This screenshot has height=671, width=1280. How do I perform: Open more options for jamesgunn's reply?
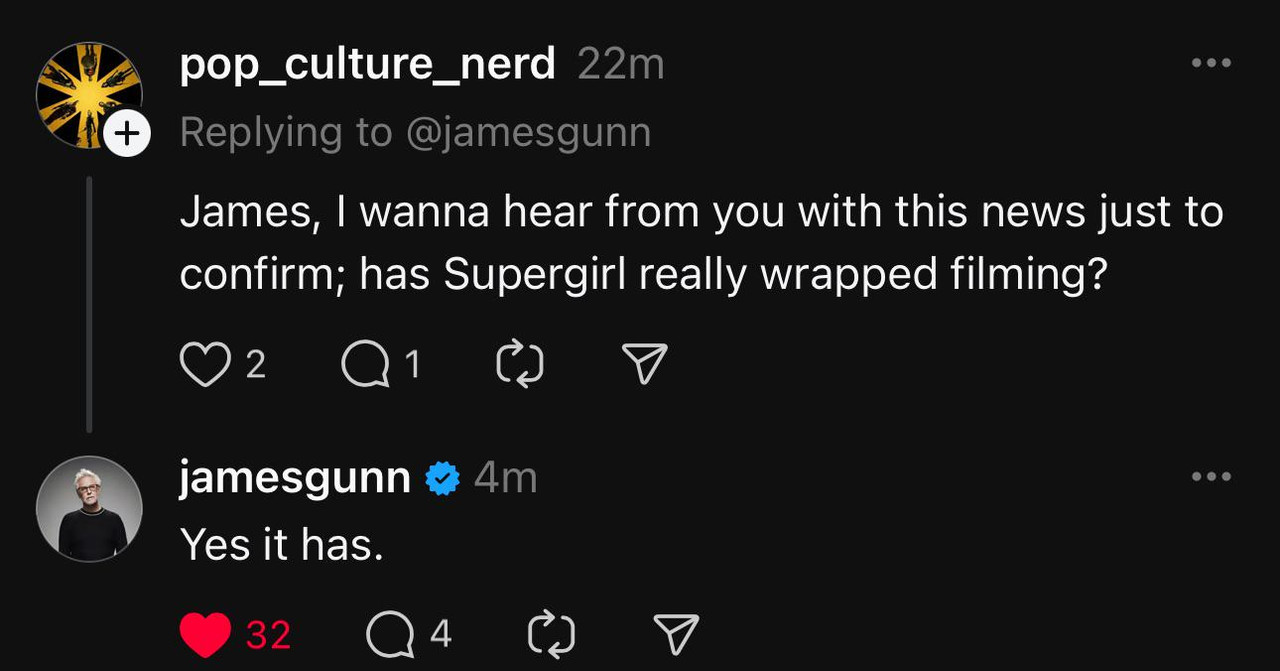tap(1211, 477)
